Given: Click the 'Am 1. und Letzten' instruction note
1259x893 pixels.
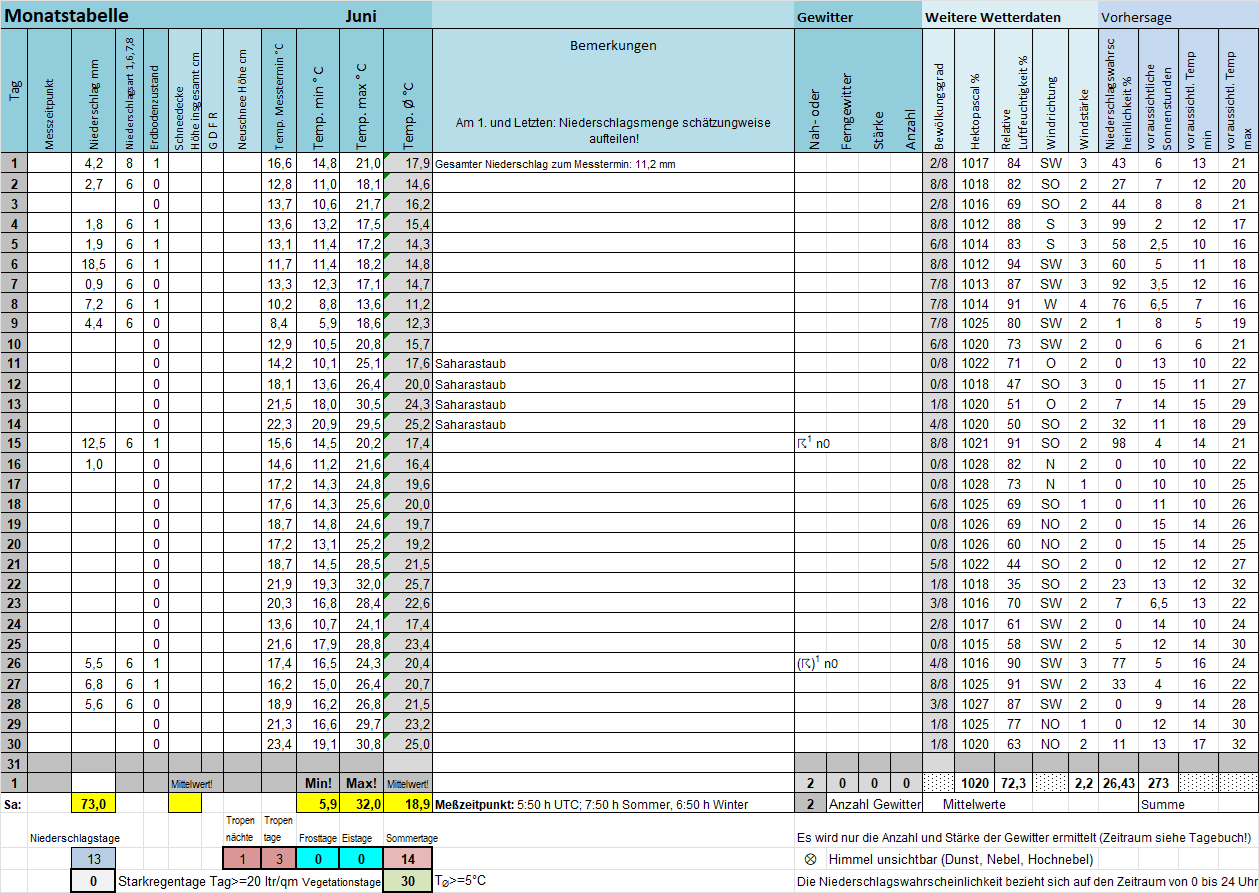Looking at the screenshot, I should [613, 132].
